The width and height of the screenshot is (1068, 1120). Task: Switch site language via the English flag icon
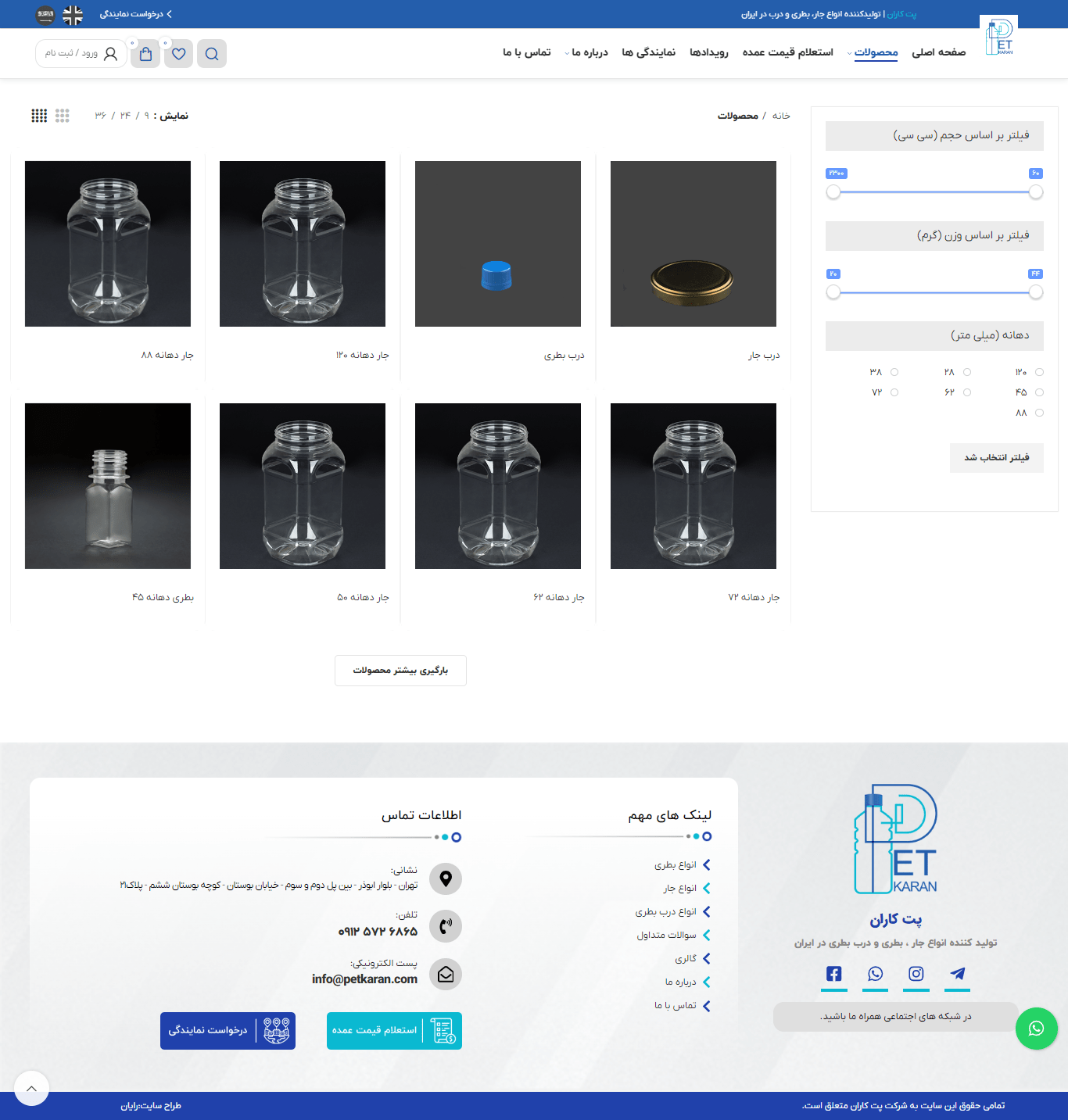coord(73,15)
